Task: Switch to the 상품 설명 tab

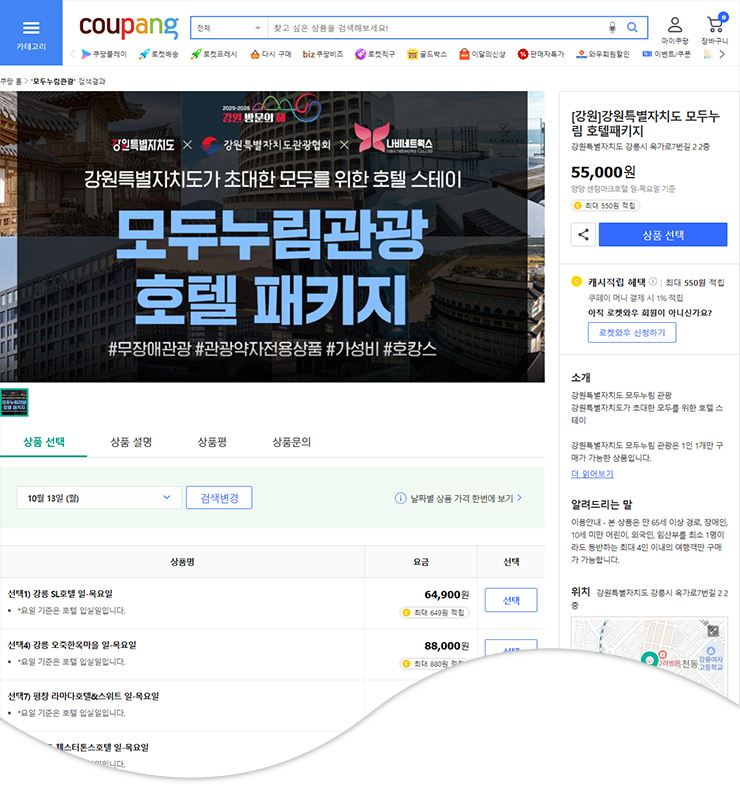Action: [x=131, y=441]
